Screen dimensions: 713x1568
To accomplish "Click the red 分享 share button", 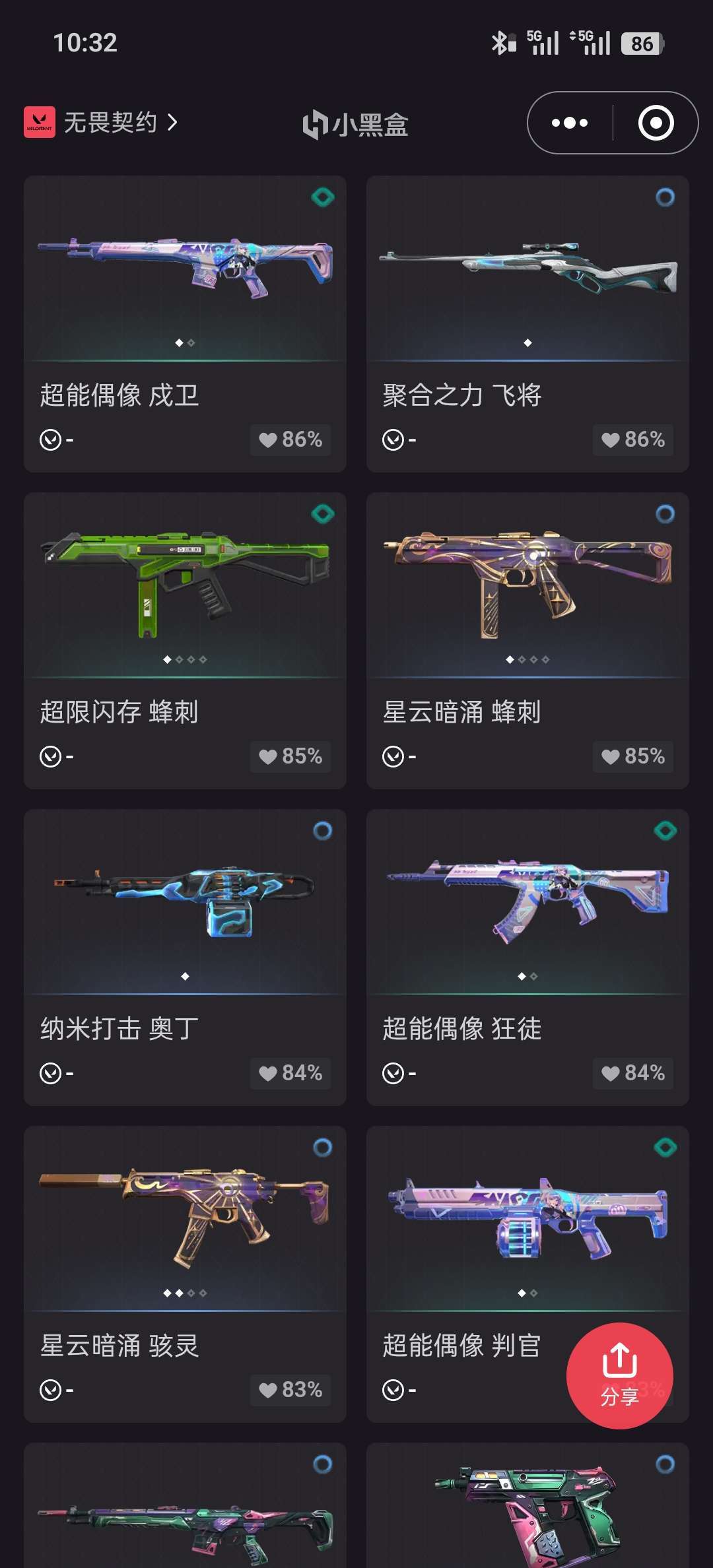I will pyautogui.click(x=620, y=1376).
